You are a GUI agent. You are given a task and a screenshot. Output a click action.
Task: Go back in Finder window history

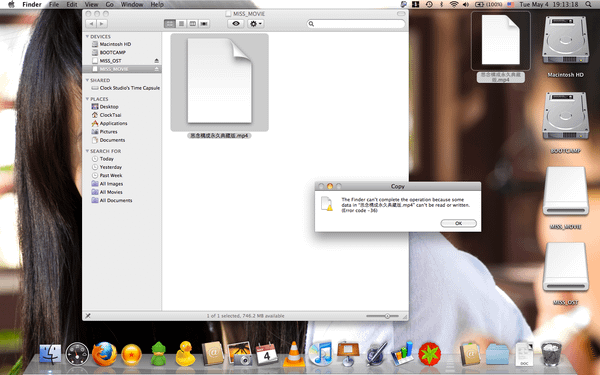click(91, 24)
